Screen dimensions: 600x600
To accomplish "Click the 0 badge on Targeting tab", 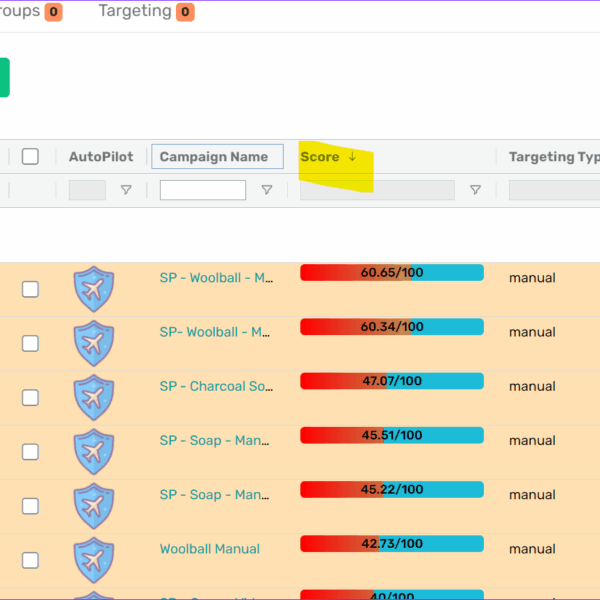I will pyautogui.click(x=185, y=12).
